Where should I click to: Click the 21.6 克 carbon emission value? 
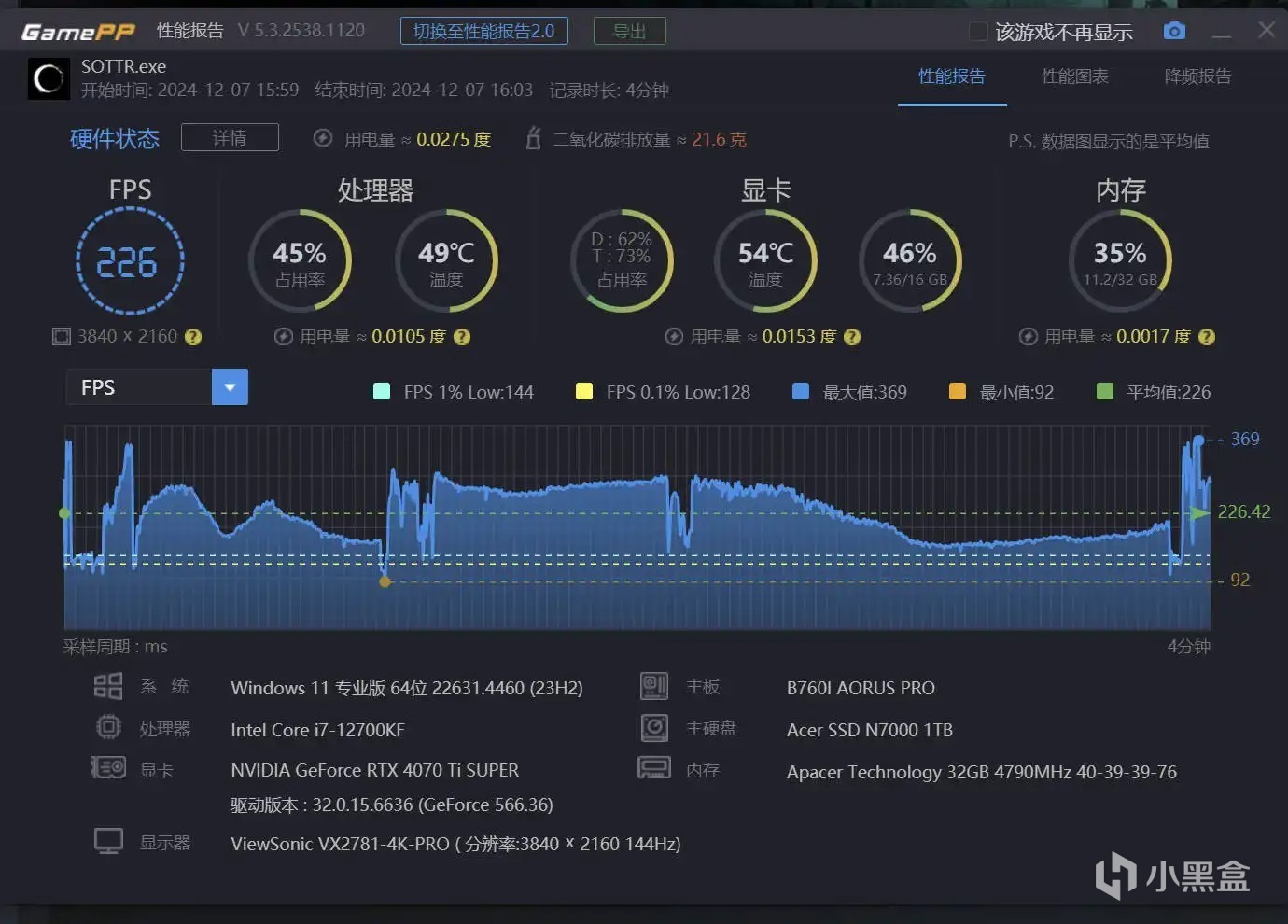[719, 139]
